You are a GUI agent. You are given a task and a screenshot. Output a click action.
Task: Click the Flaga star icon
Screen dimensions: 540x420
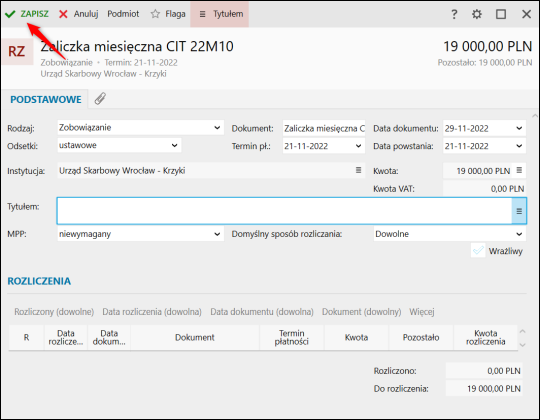coord(155,14)
